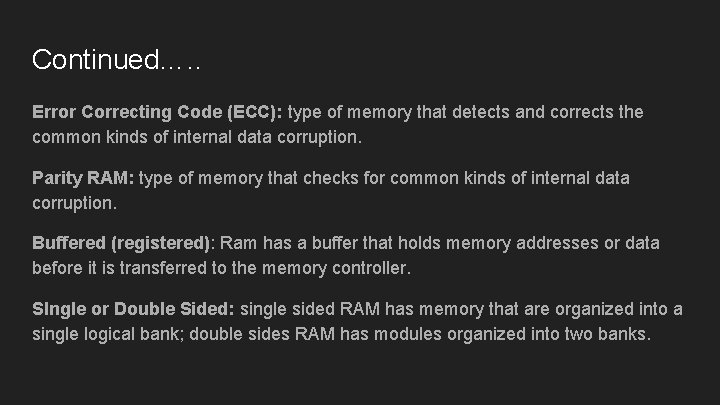Click the text 'double sides RAM has modules'
The width and height of the screenshot is (720, 405).
click(x=294, y=332)
